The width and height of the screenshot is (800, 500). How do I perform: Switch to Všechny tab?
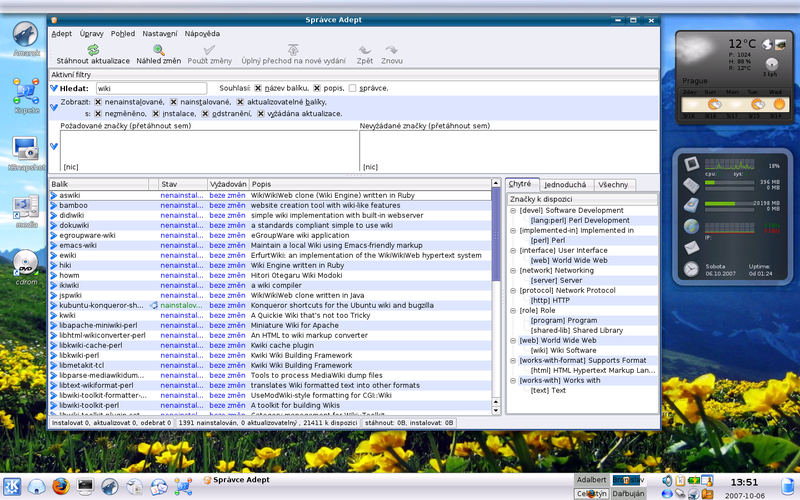613,185
